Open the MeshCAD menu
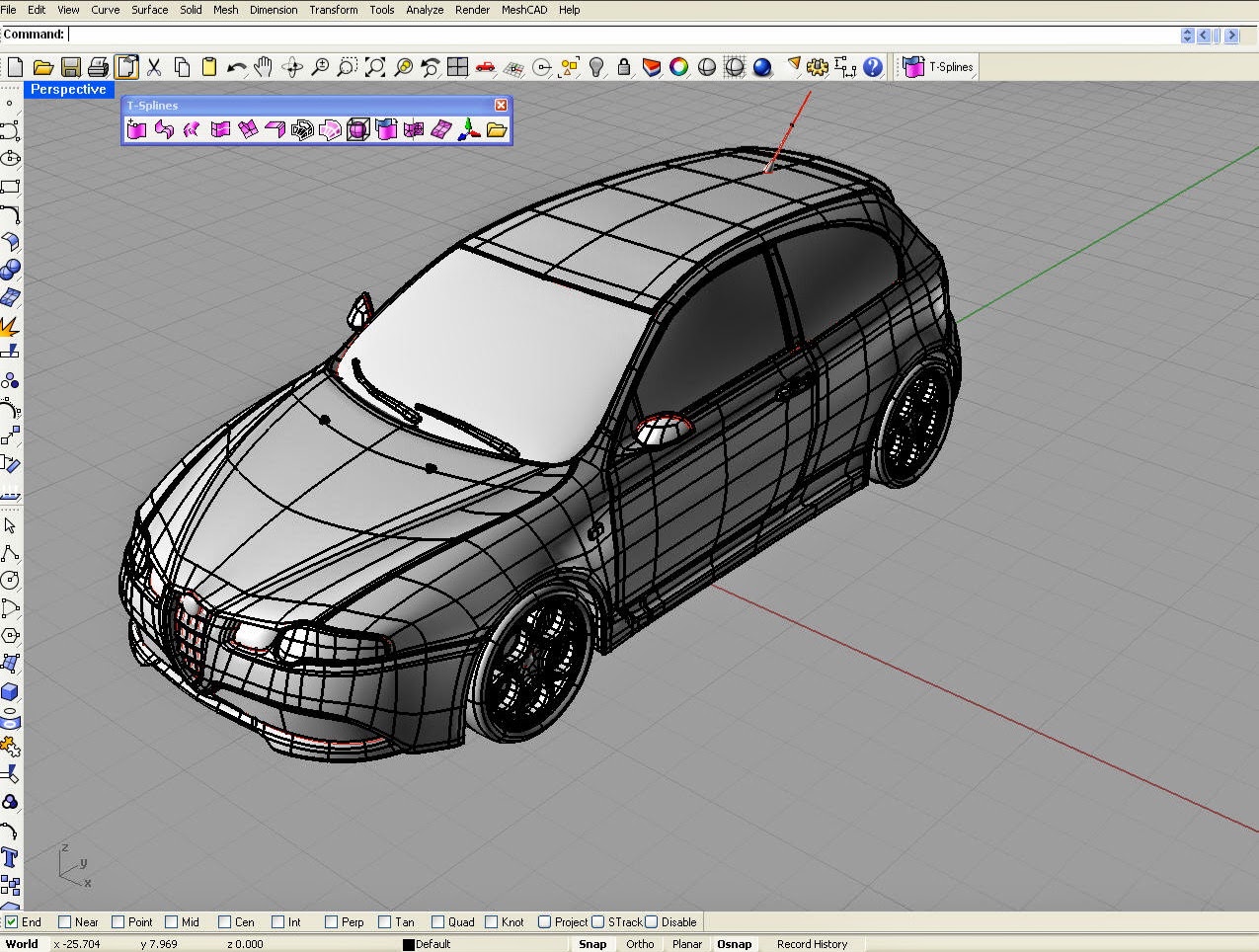 (523, 10)
